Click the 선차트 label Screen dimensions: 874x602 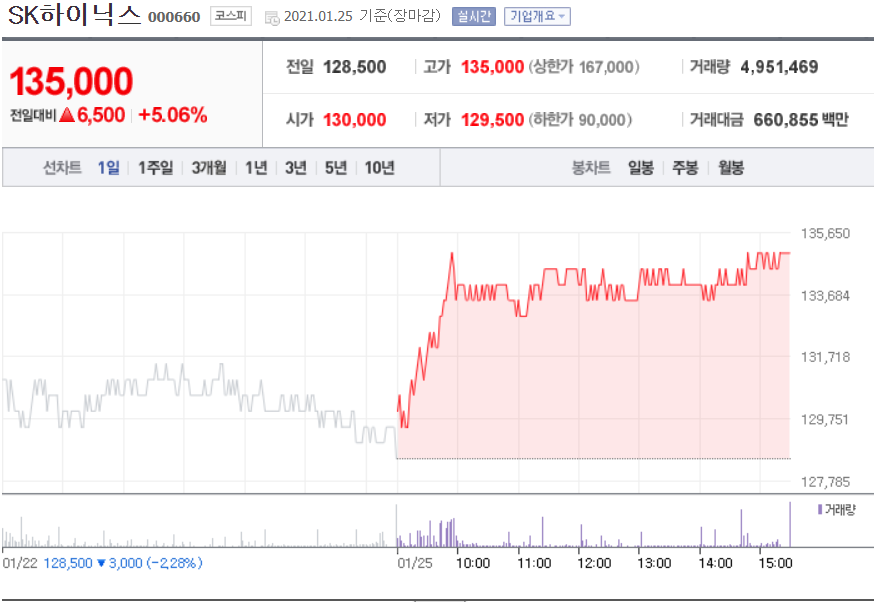click(x=62, y=167)
